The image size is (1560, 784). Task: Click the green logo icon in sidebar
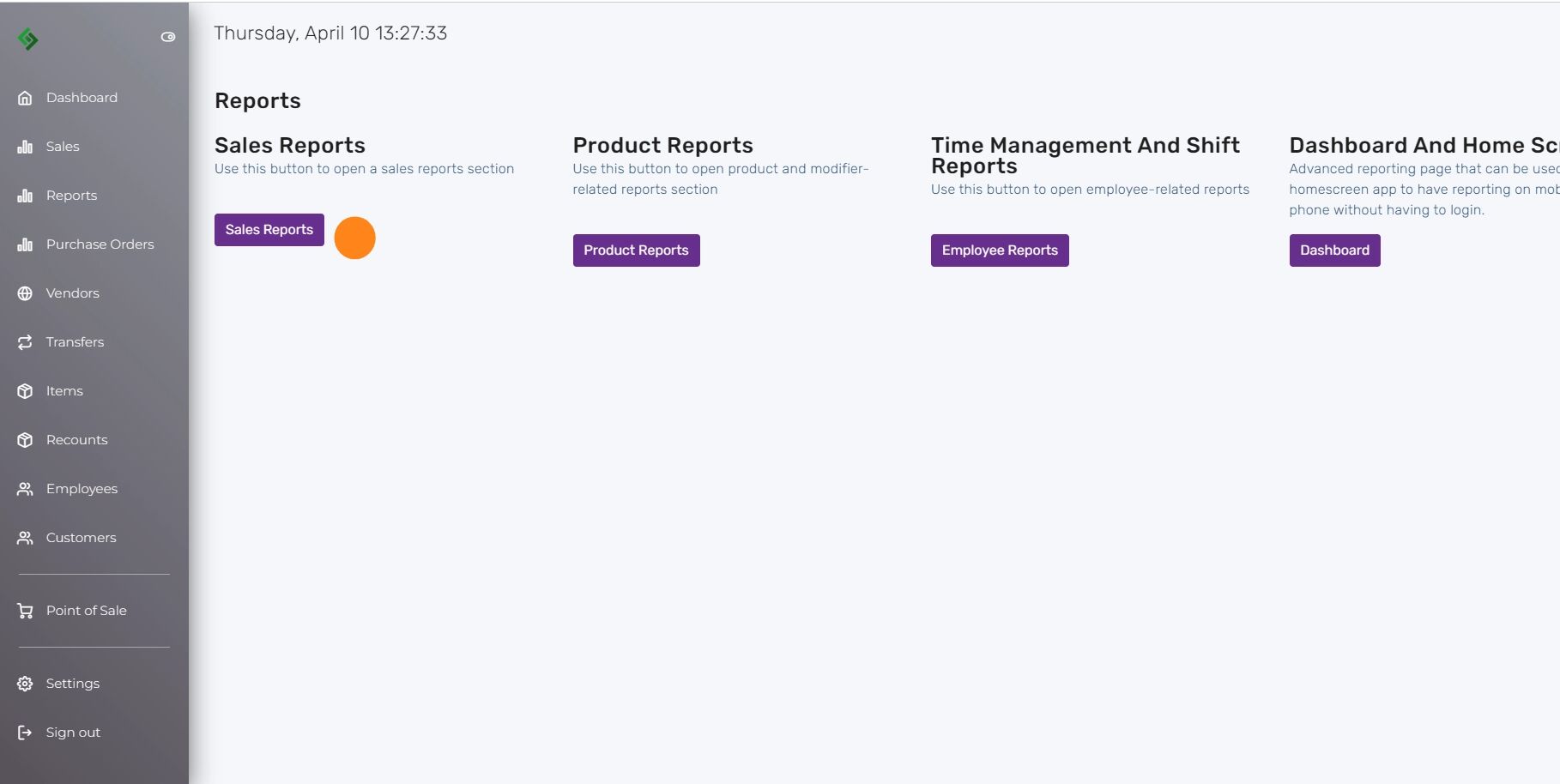[x=28, y=39]
